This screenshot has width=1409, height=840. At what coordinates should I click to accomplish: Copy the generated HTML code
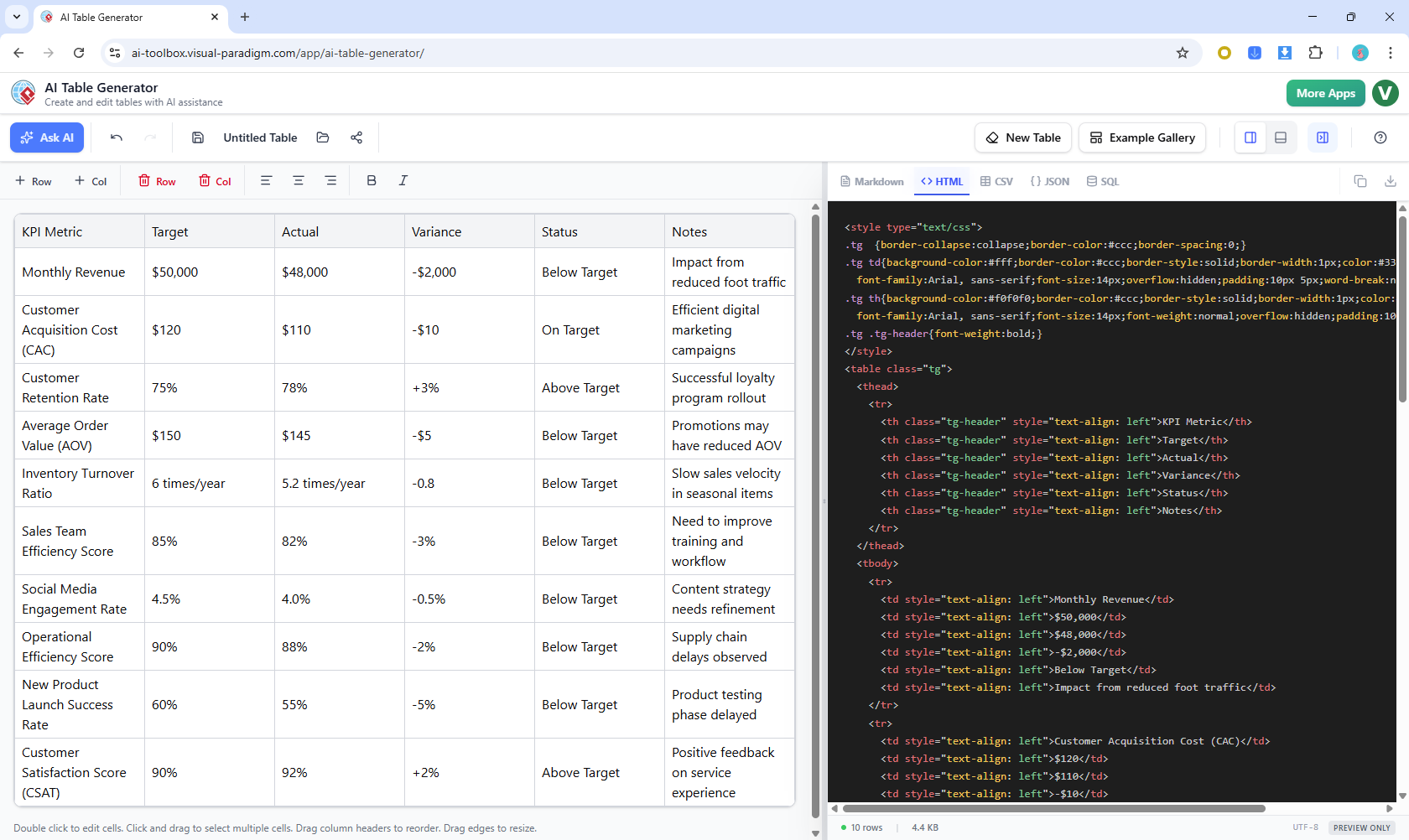pos(1360,180)
